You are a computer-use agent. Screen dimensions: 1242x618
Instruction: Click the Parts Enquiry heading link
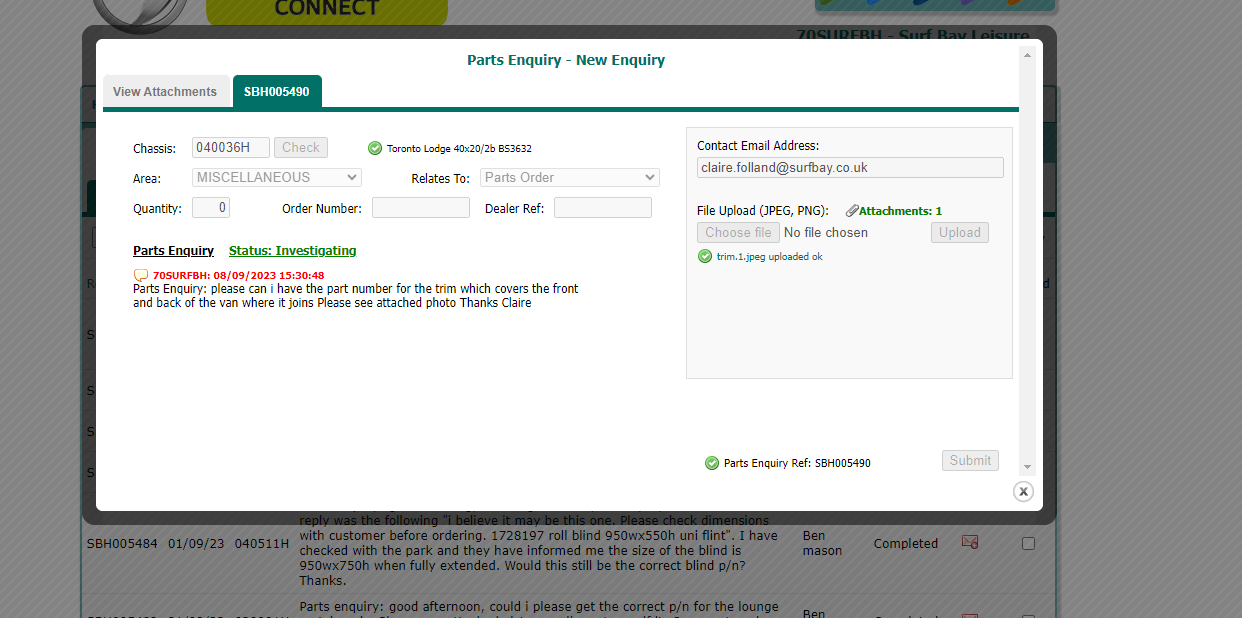click(x=173, y=251)
